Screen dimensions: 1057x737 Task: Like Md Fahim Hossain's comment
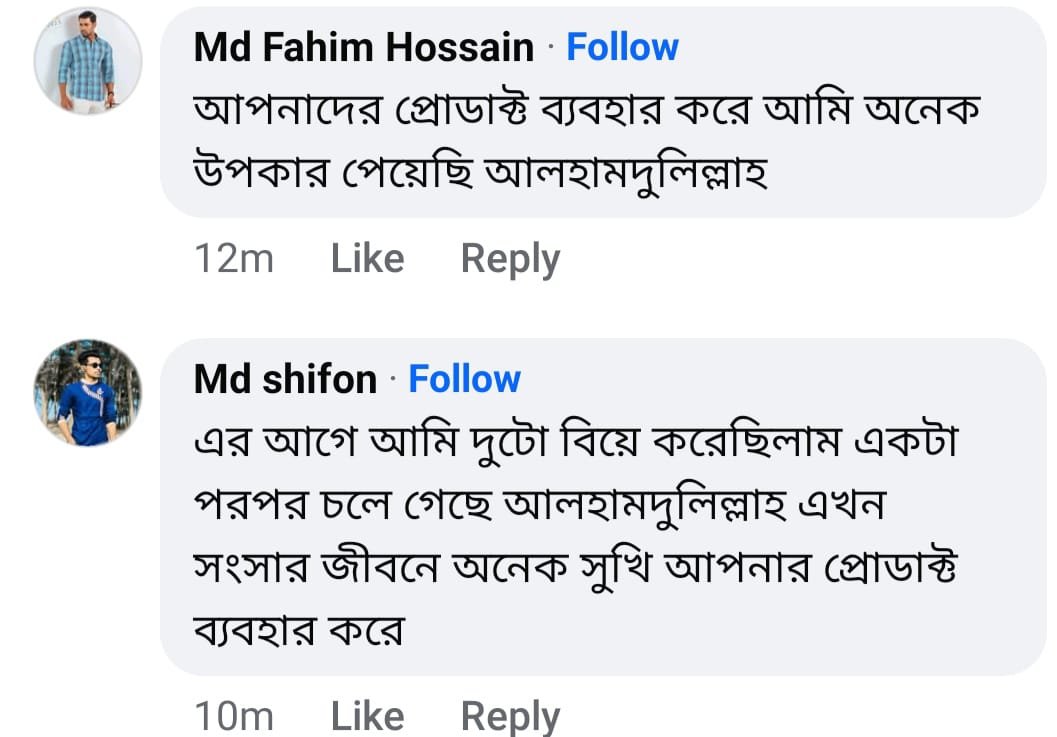367,259
